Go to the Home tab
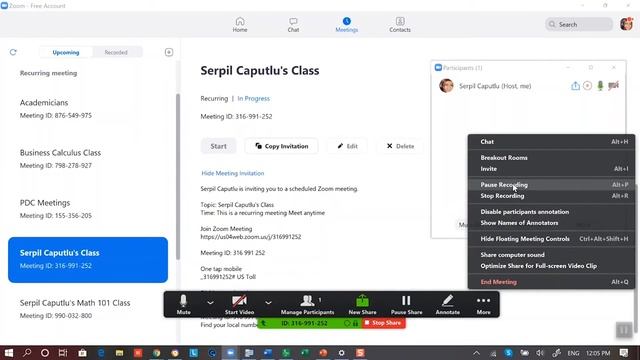Image resolution: width=640 pixels, height=360 pixels. coord(240,24)
